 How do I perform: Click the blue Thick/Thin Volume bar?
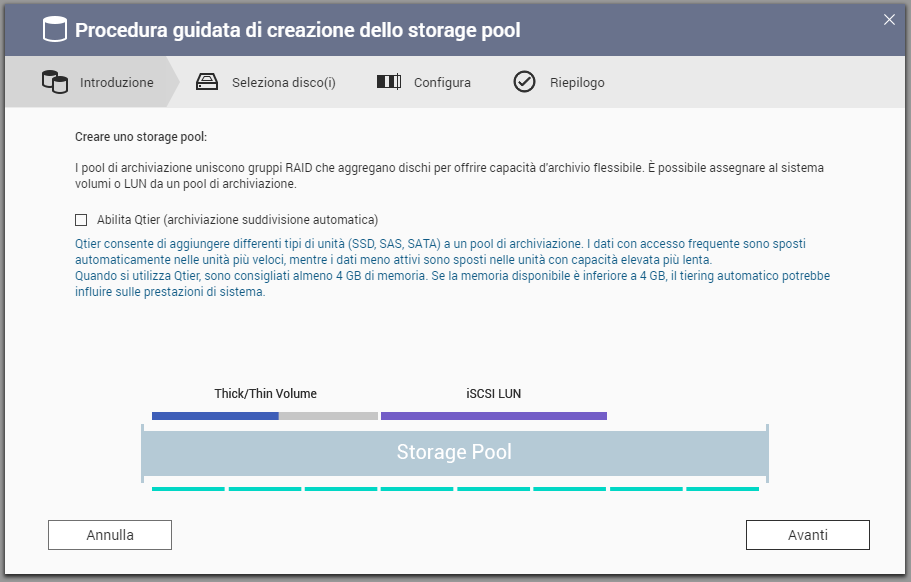coord(215,415)
